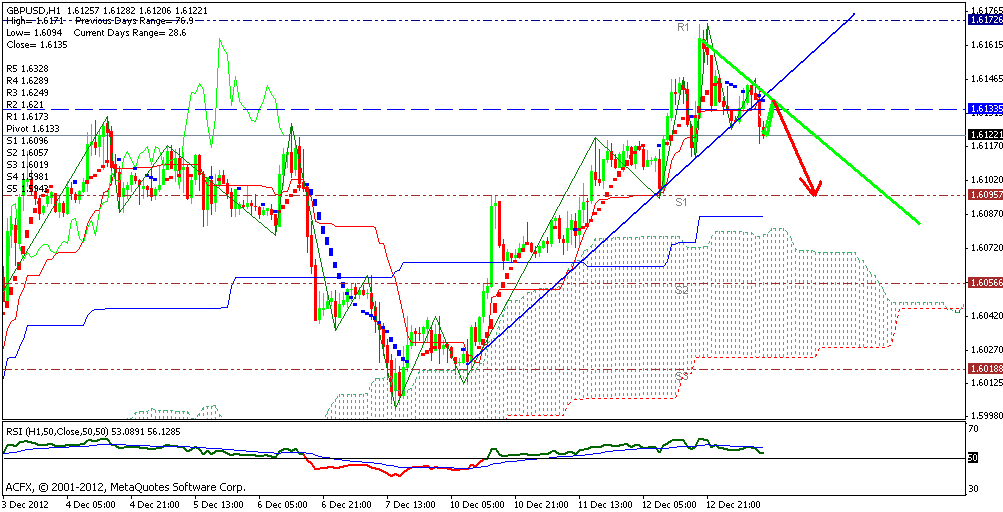Click the ACFX MetaQuotes copyright text

124,488
